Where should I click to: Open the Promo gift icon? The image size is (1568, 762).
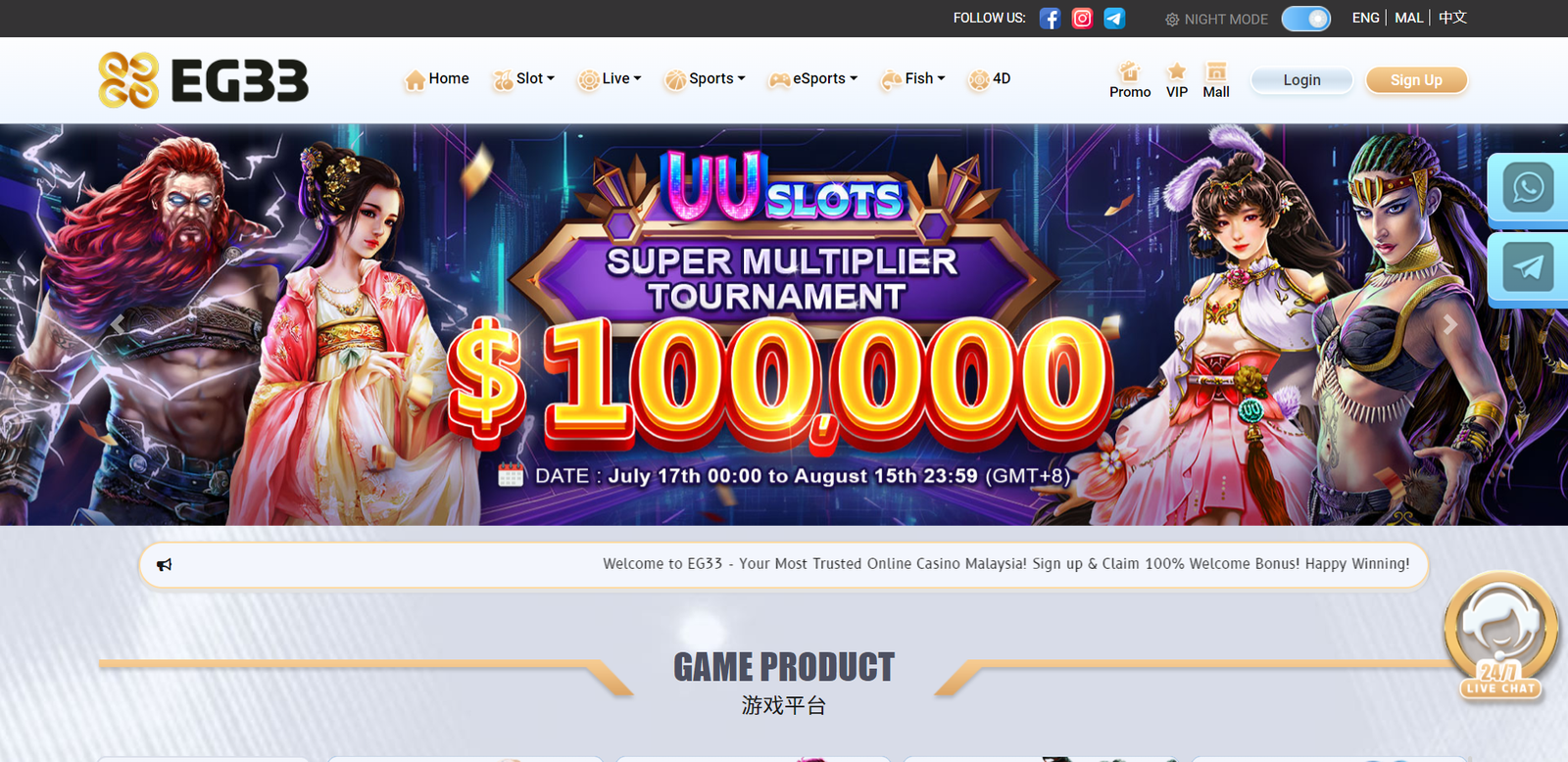(x=1130, y=71)
